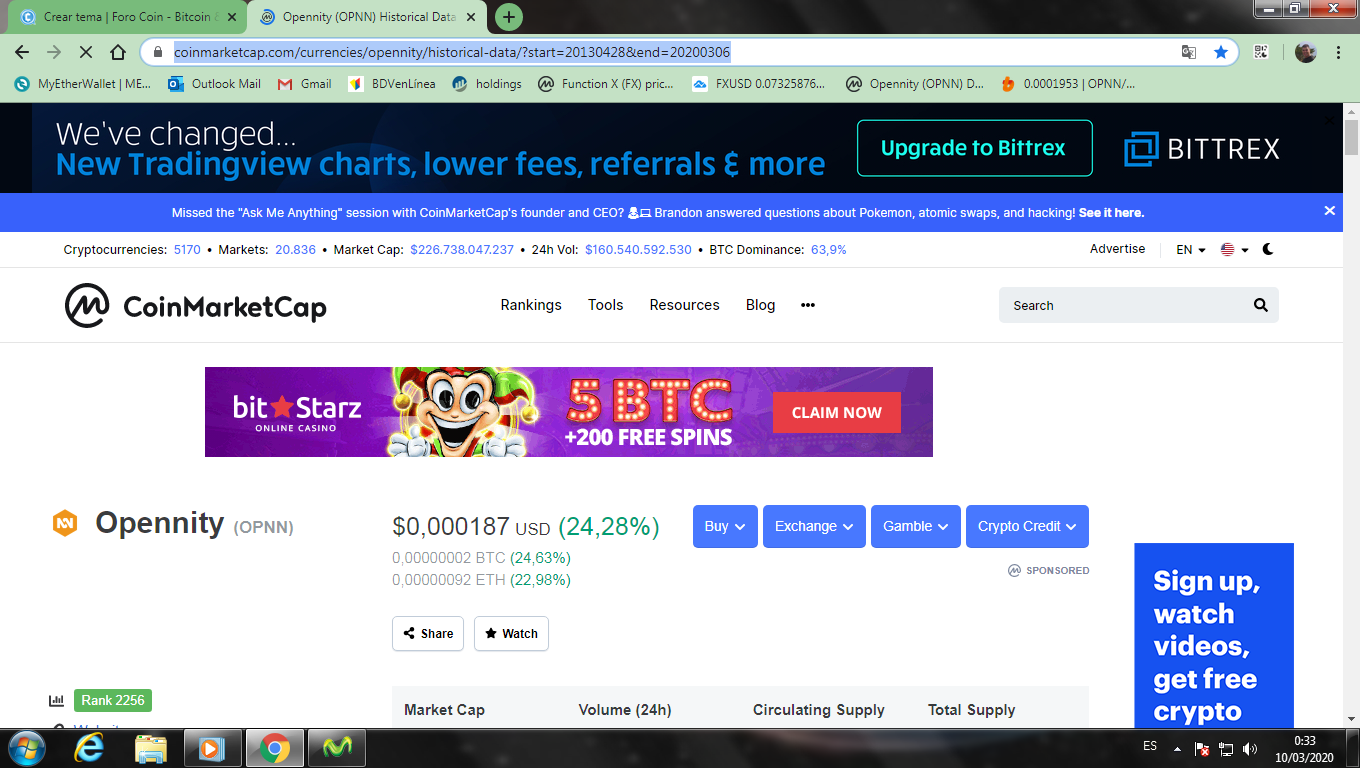1360x768 pixels.
Task: Open the BDVenLinea bookmark
Action: 392,84
